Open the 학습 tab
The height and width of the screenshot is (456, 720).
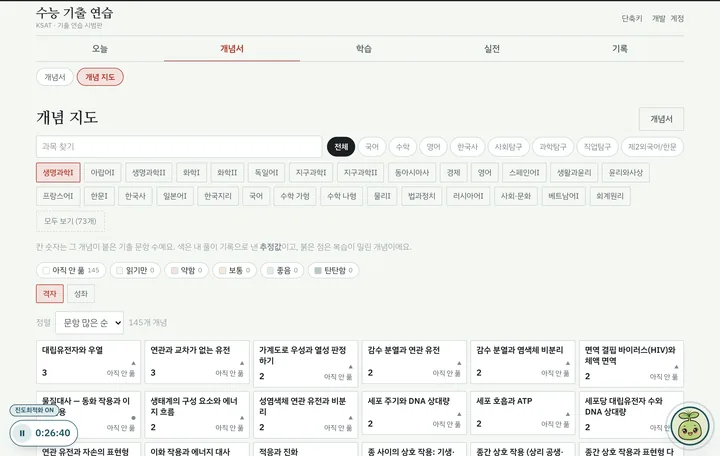364,49
